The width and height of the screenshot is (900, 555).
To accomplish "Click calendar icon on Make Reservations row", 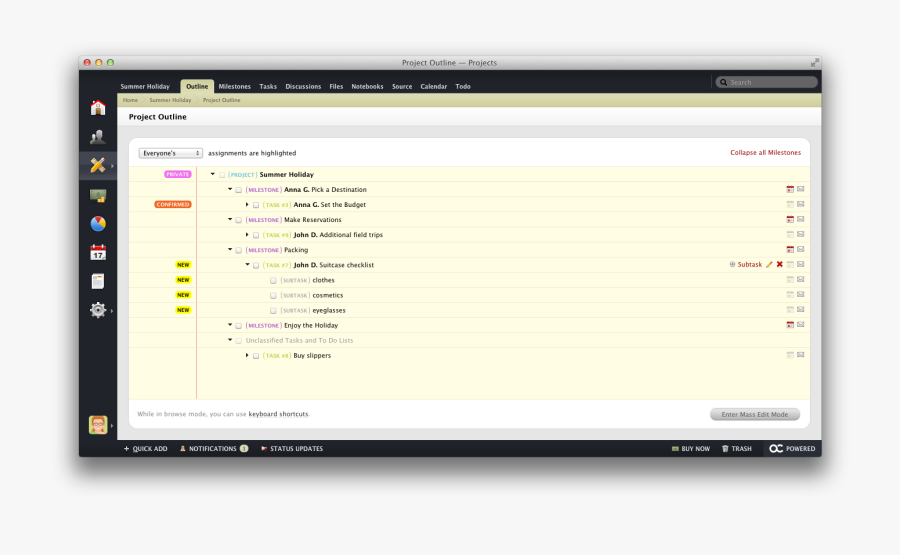I will (x=790, y=219).
